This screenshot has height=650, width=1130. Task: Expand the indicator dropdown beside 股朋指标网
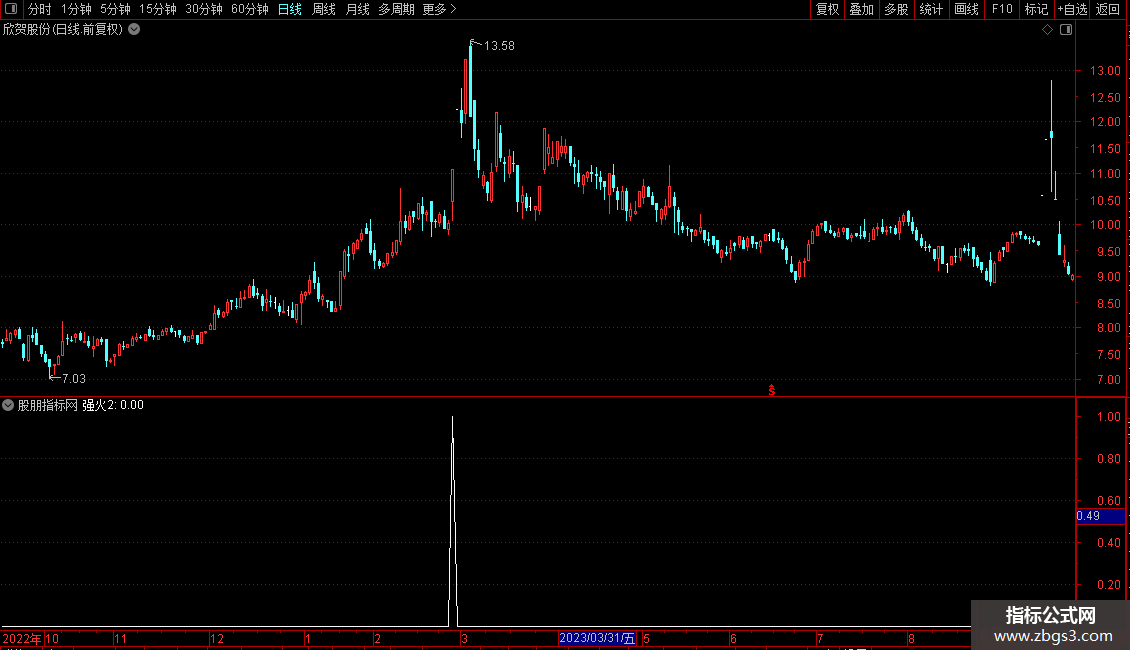pyautogui.click(x=8, y=405)
